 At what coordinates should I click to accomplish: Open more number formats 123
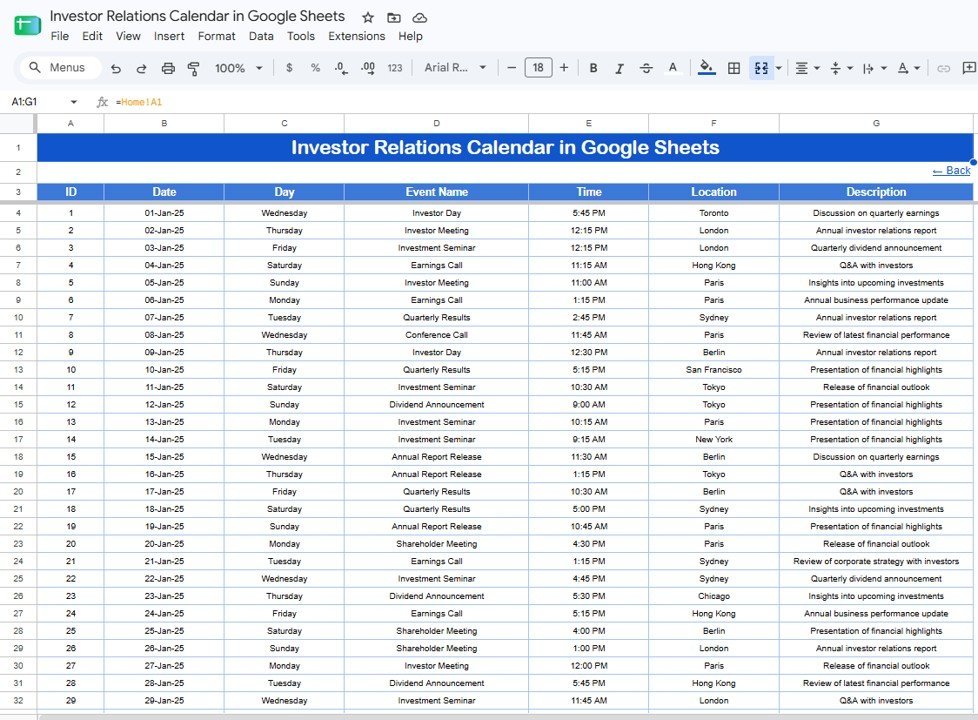(x=395, y=68)
